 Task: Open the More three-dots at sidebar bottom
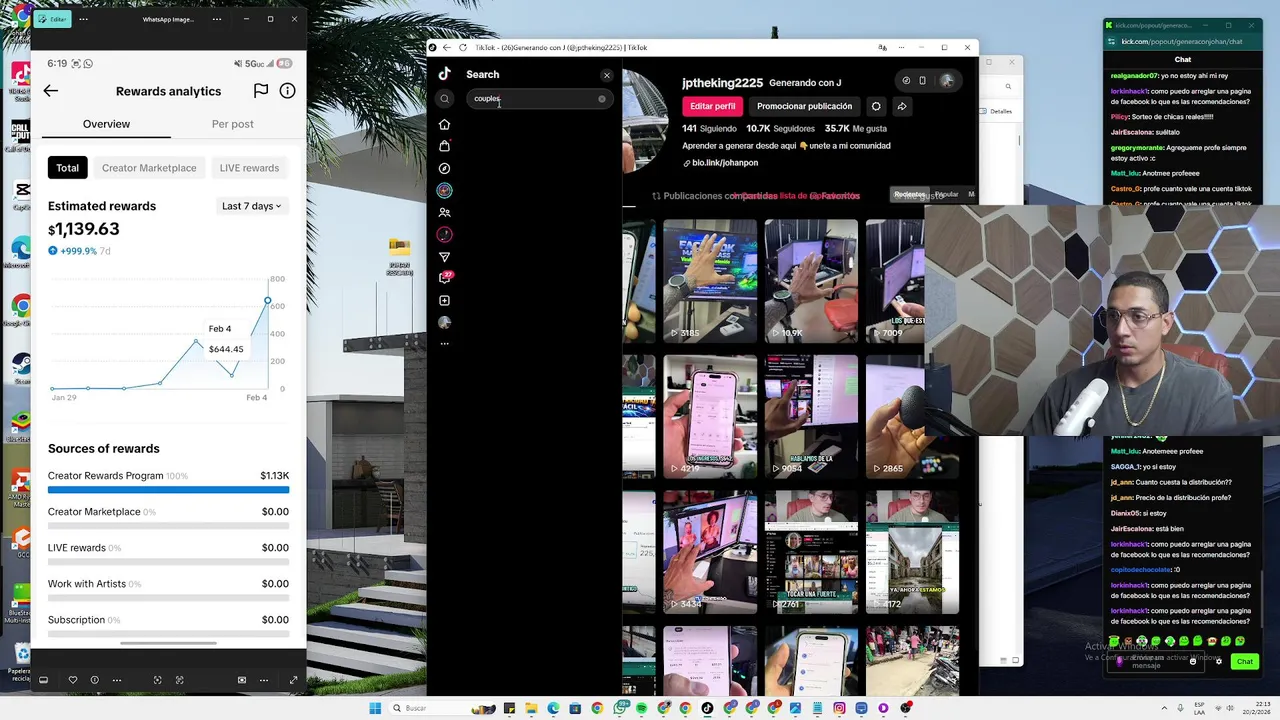click(444, 343)
